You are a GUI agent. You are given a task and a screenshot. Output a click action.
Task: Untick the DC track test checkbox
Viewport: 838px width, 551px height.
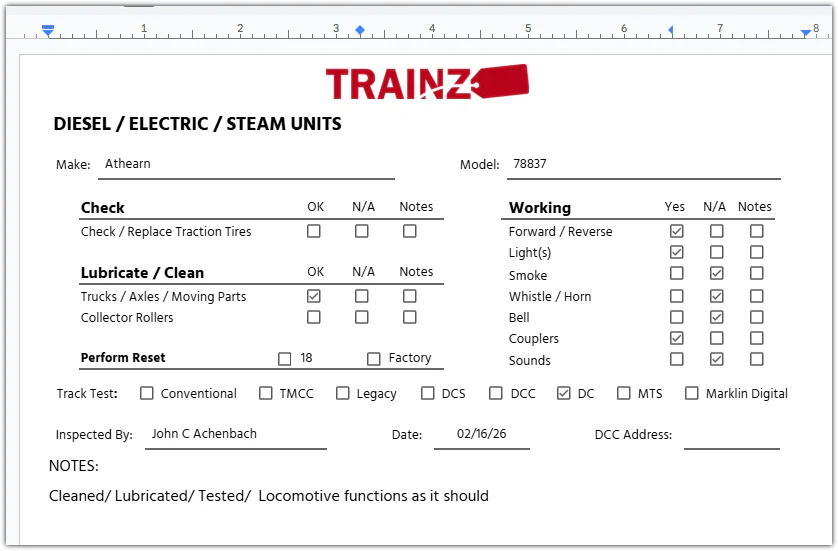pos(564,393)
